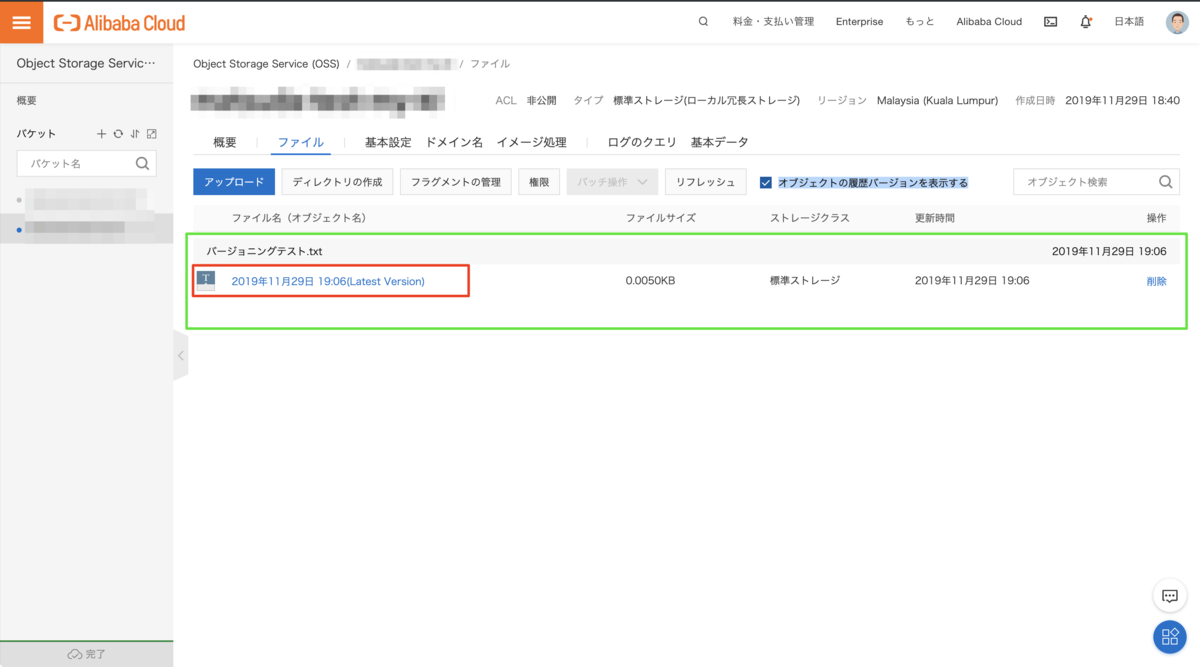Refresh the bucket list in sidebar
Viewport: 1200px width, 667px height.
118,134
